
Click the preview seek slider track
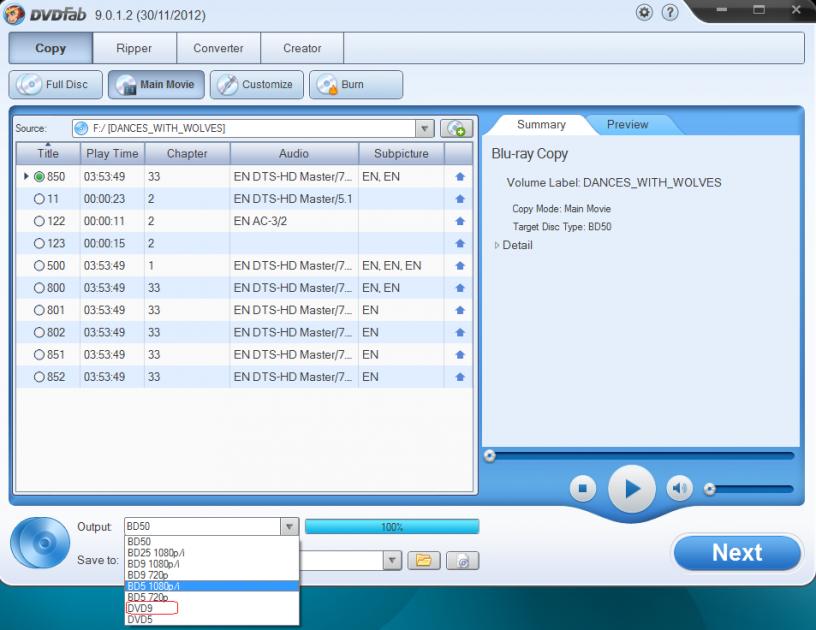click(x=640, y=455)
